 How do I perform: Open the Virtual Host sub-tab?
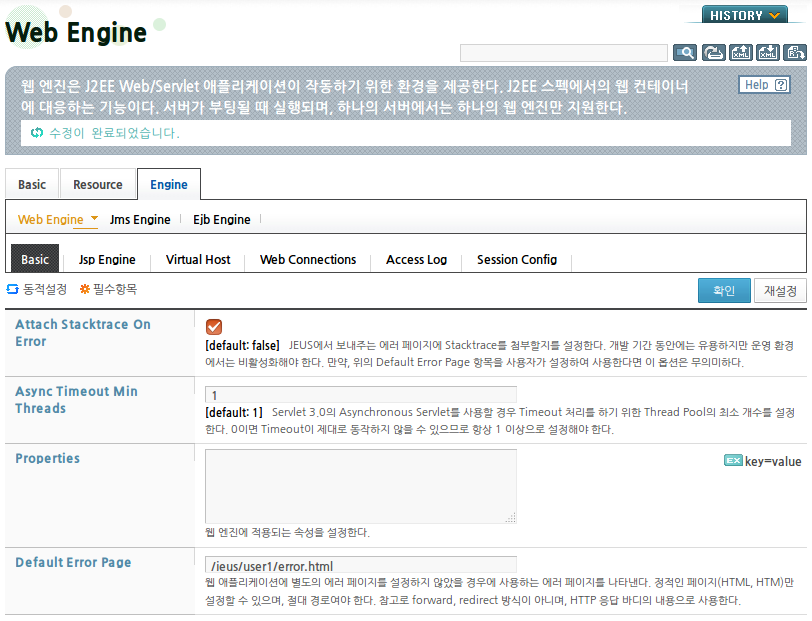[198, 259]
